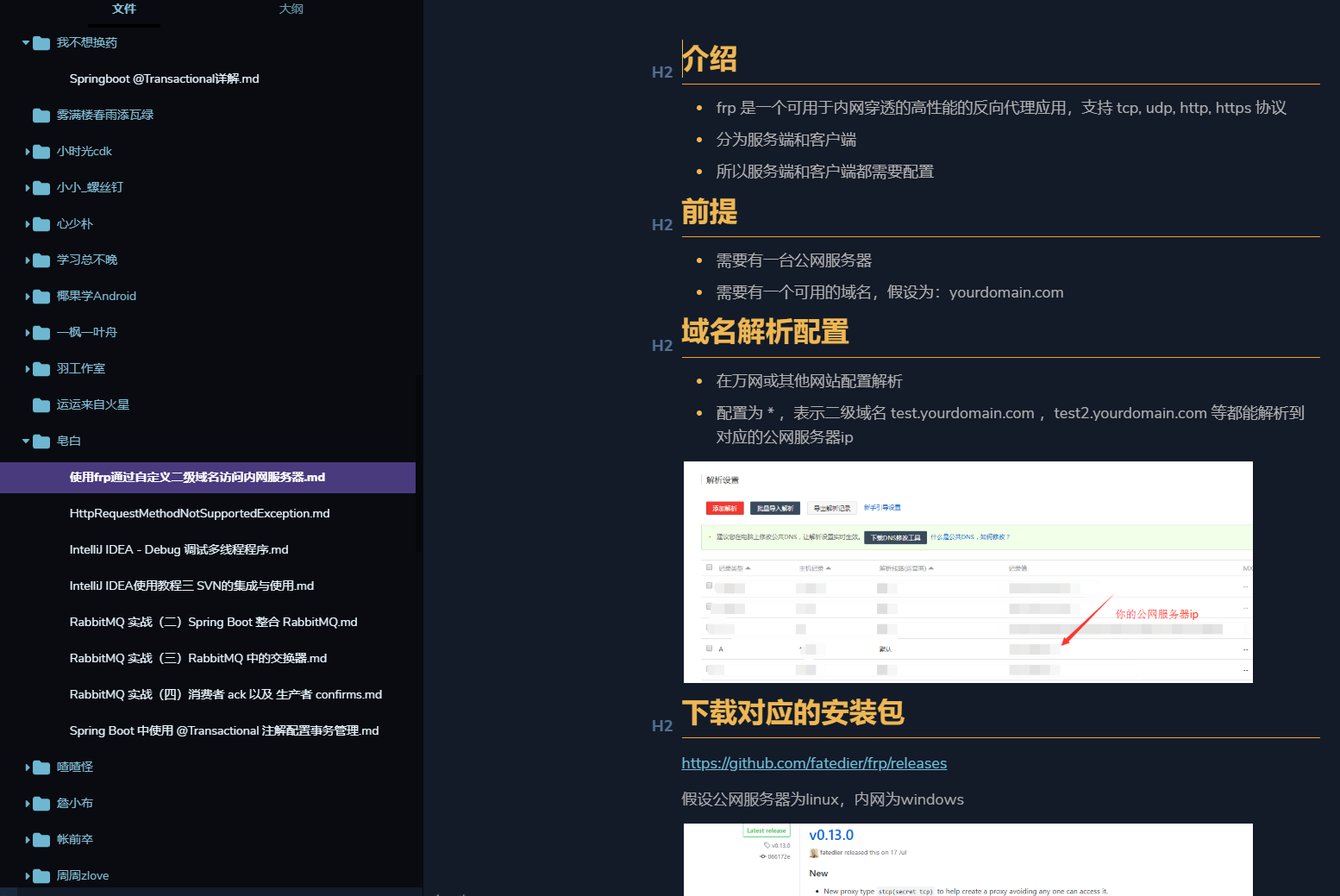1340x896 pixels.
Task: Click the H2 marker beside 介绍
Action: 662,72
